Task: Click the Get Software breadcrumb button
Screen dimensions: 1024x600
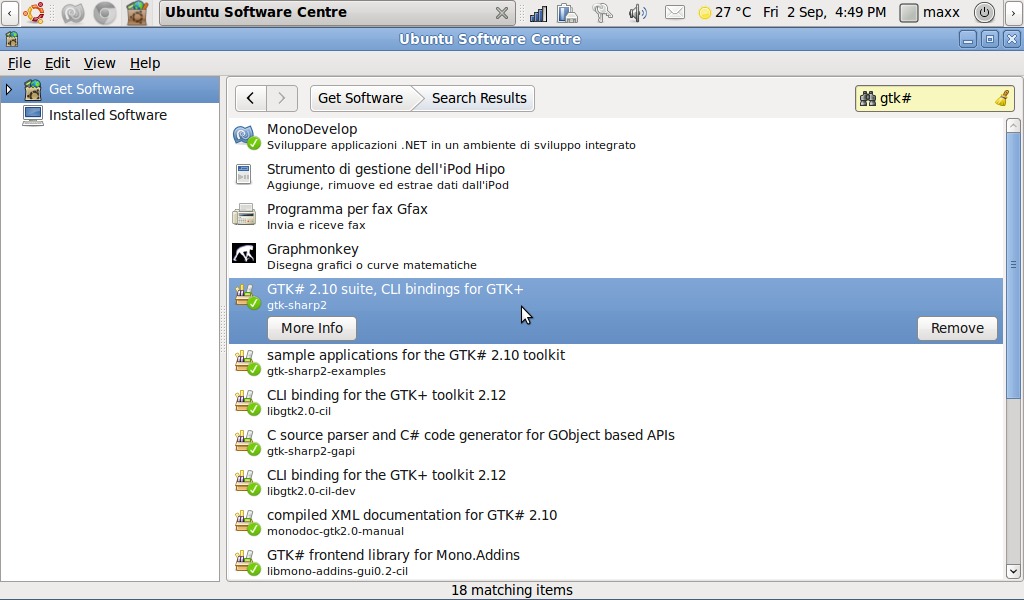Action: coord(360,98)
